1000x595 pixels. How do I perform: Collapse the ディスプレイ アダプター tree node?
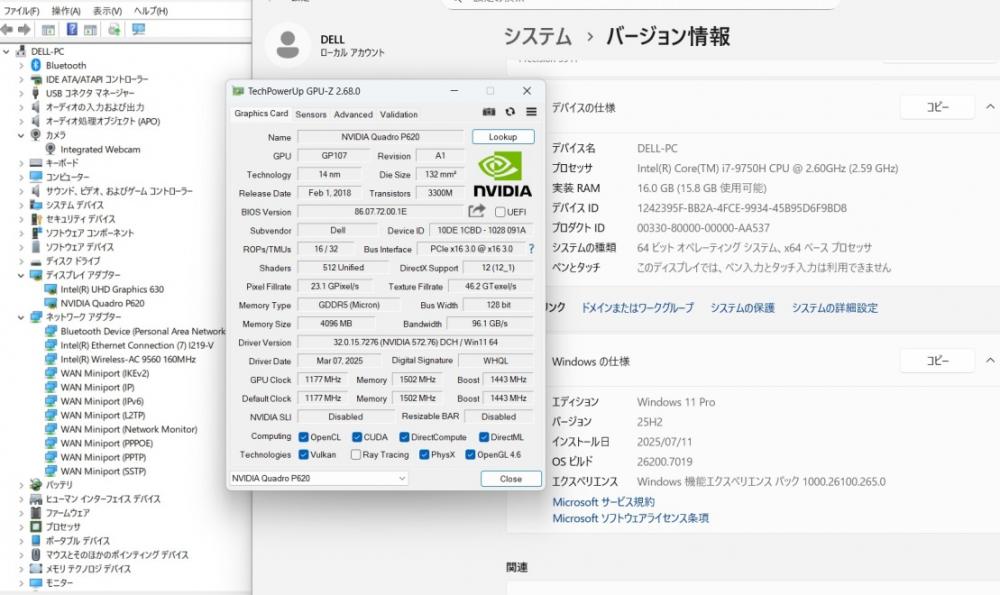[x=21, y=275]
